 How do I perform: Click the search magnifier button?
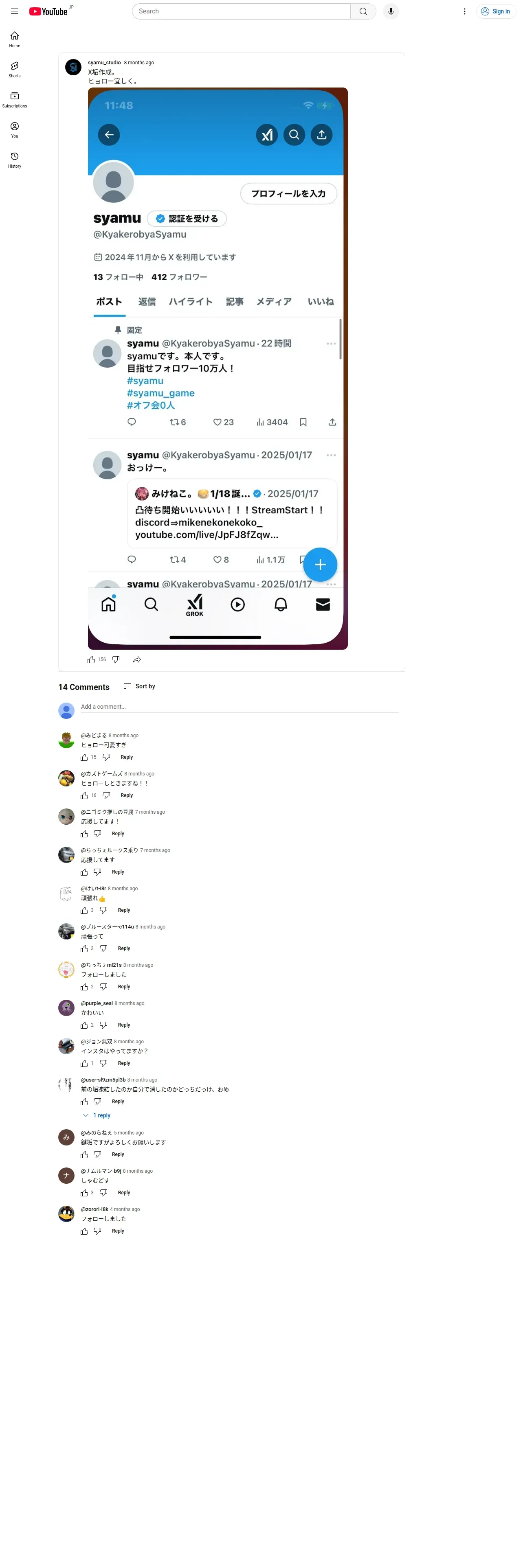[x=363, y=11]
